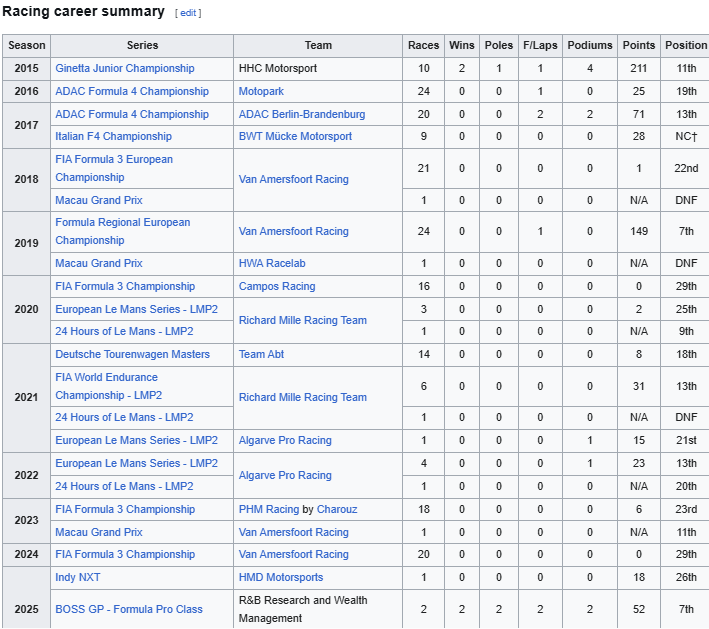Select the 2021 season cell
Screen dimensions: 709x629
(27, 397)
